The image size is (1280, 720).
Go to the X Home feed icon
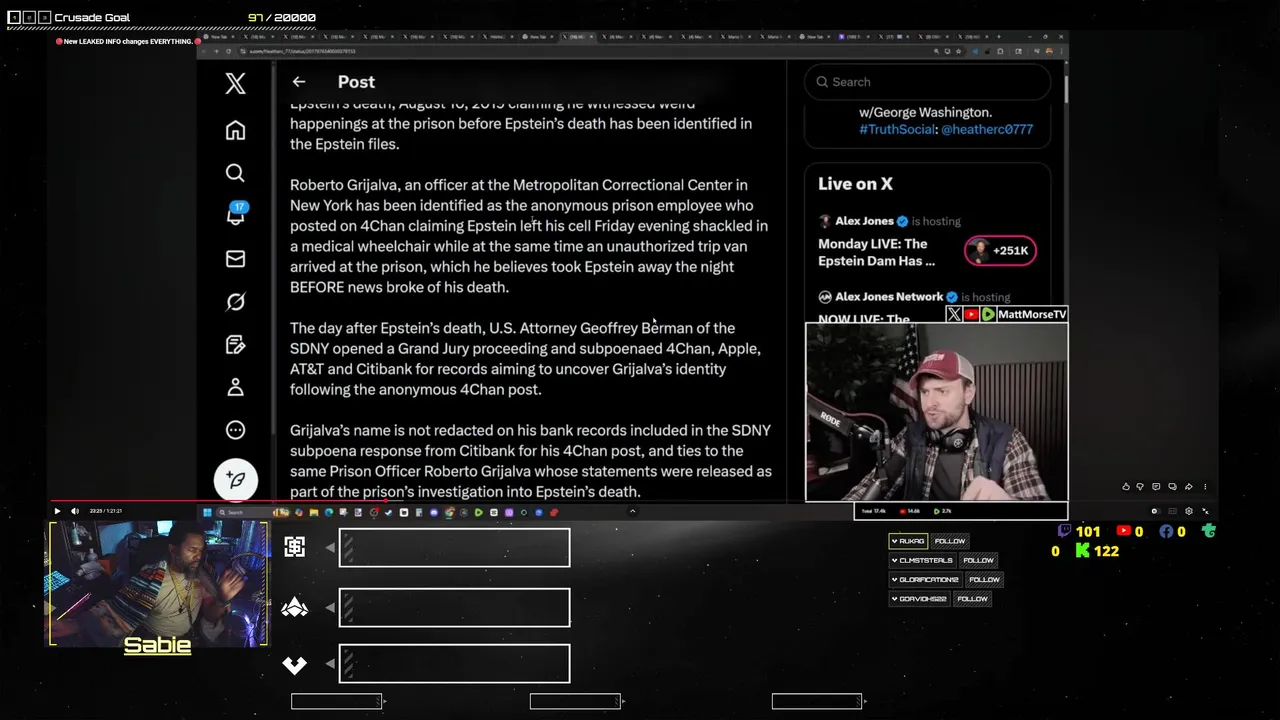click(235, 130)
